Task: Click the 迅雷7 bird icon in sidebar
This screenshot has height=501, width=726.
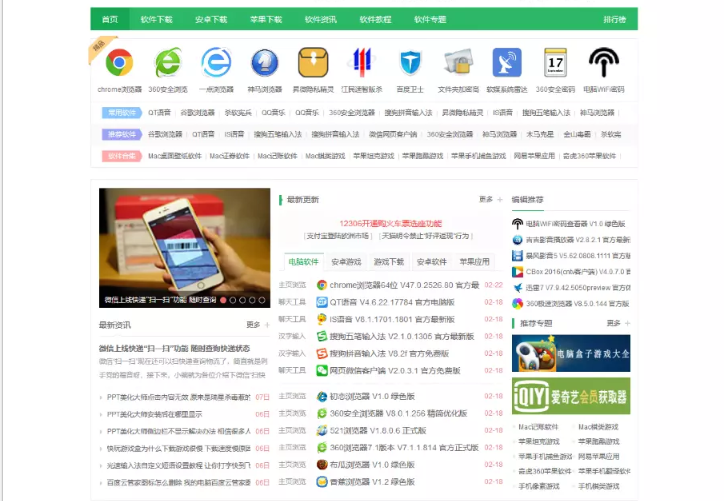Action: coord(517,288)
